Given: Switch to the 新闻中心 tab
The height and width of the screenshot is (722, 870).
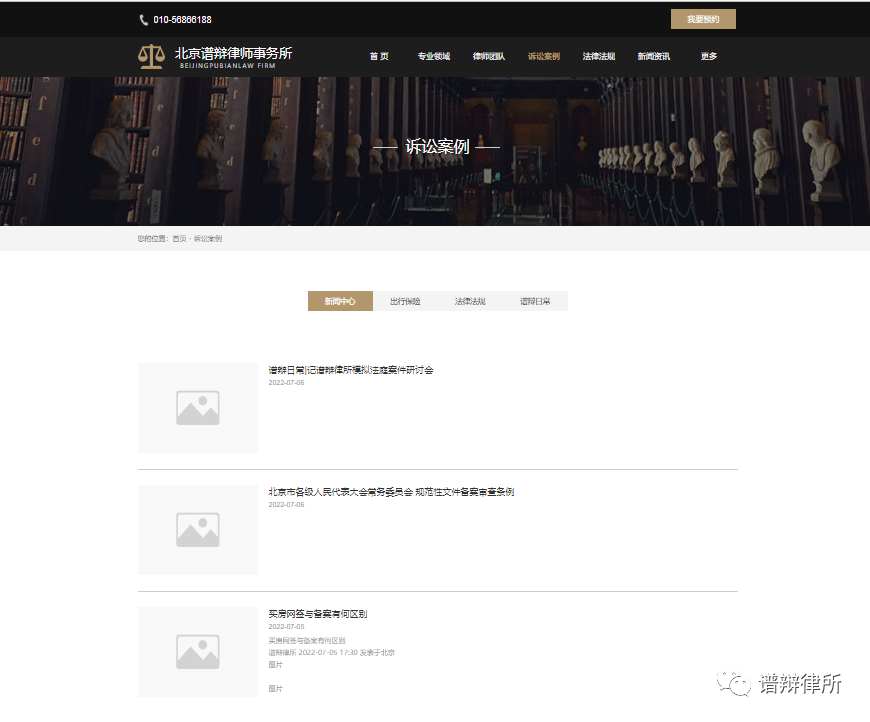Looking at the screenshot, I should pyautogui.click(x=340, y=301).
